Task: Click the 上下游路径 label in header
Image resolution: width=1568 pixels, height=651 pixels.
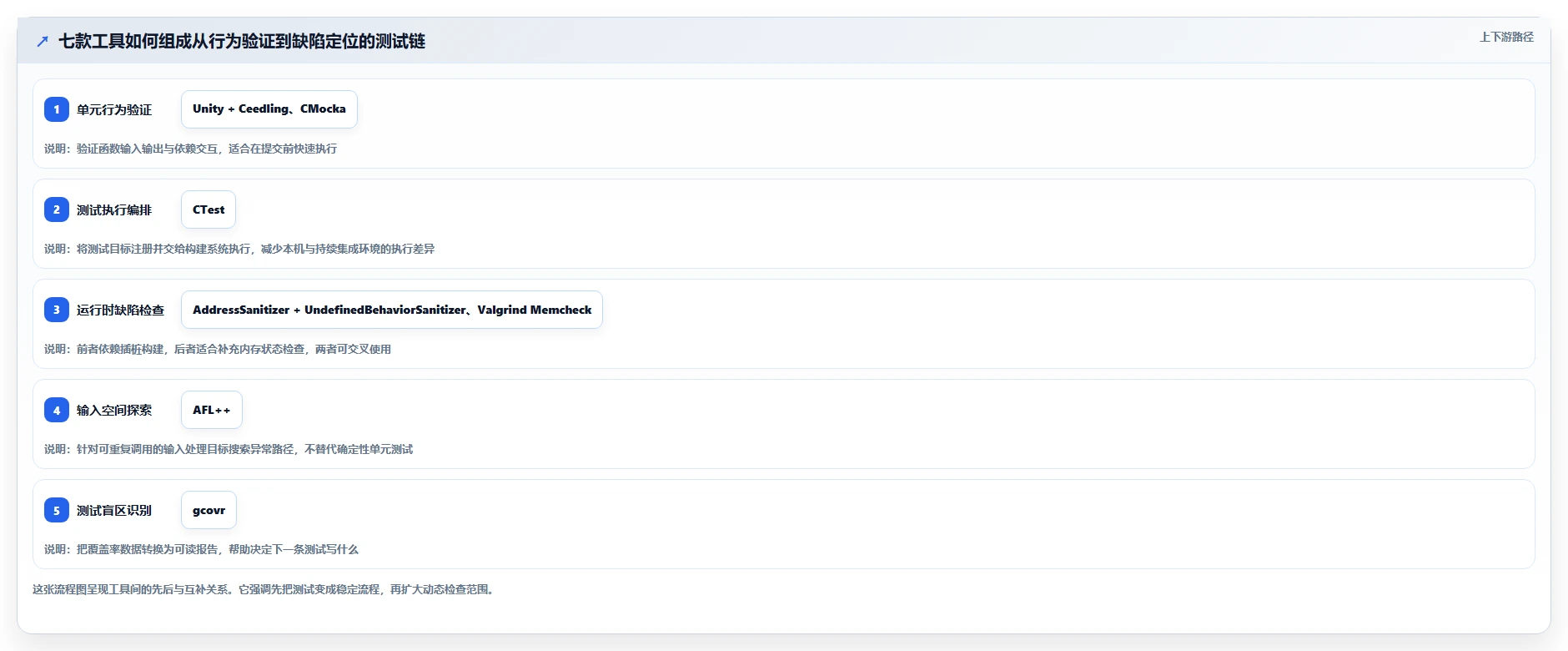Action: tap(1506, 37)
